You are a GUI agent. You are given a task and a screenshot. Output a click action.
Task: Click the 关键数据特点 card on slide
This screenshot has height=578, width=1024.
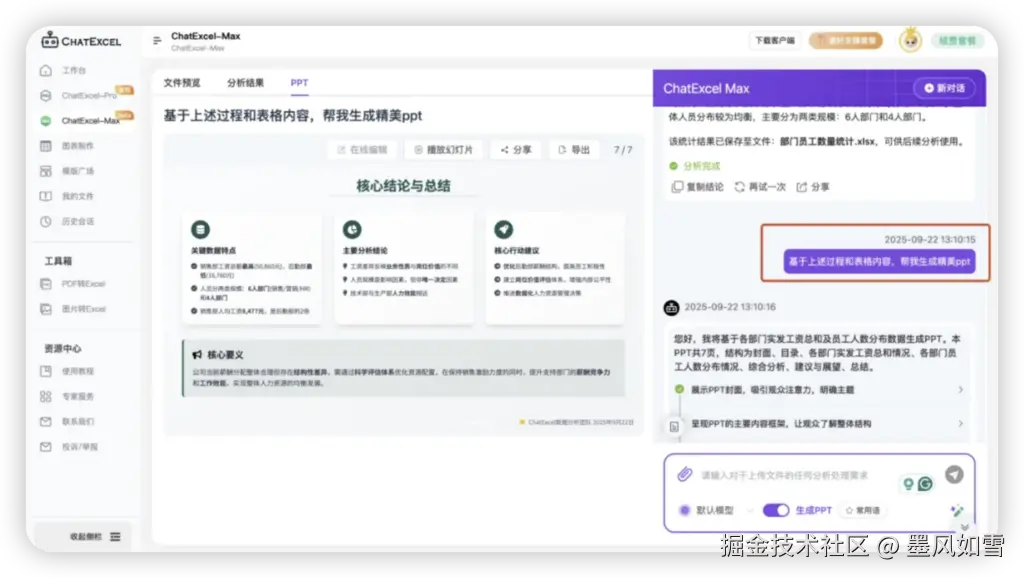coord(252,269)
